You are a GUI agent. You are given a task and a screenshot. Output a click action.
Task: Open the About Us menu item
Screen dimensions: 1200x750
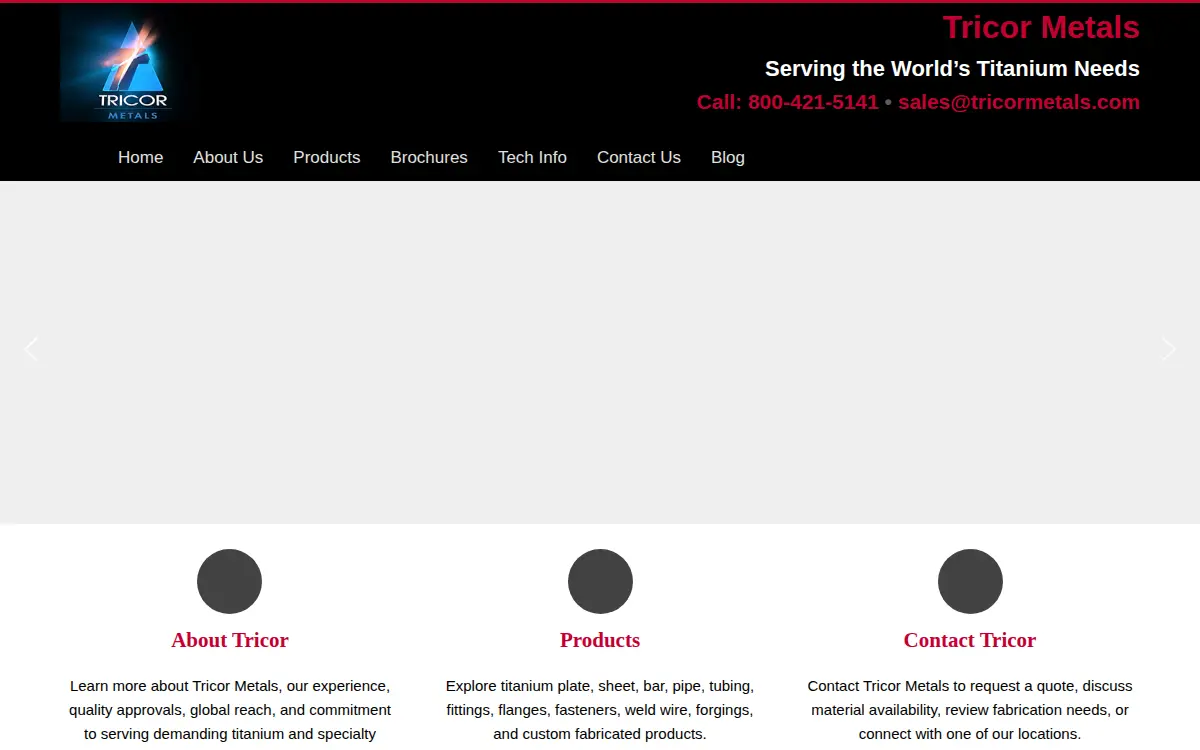pos(228,157)
